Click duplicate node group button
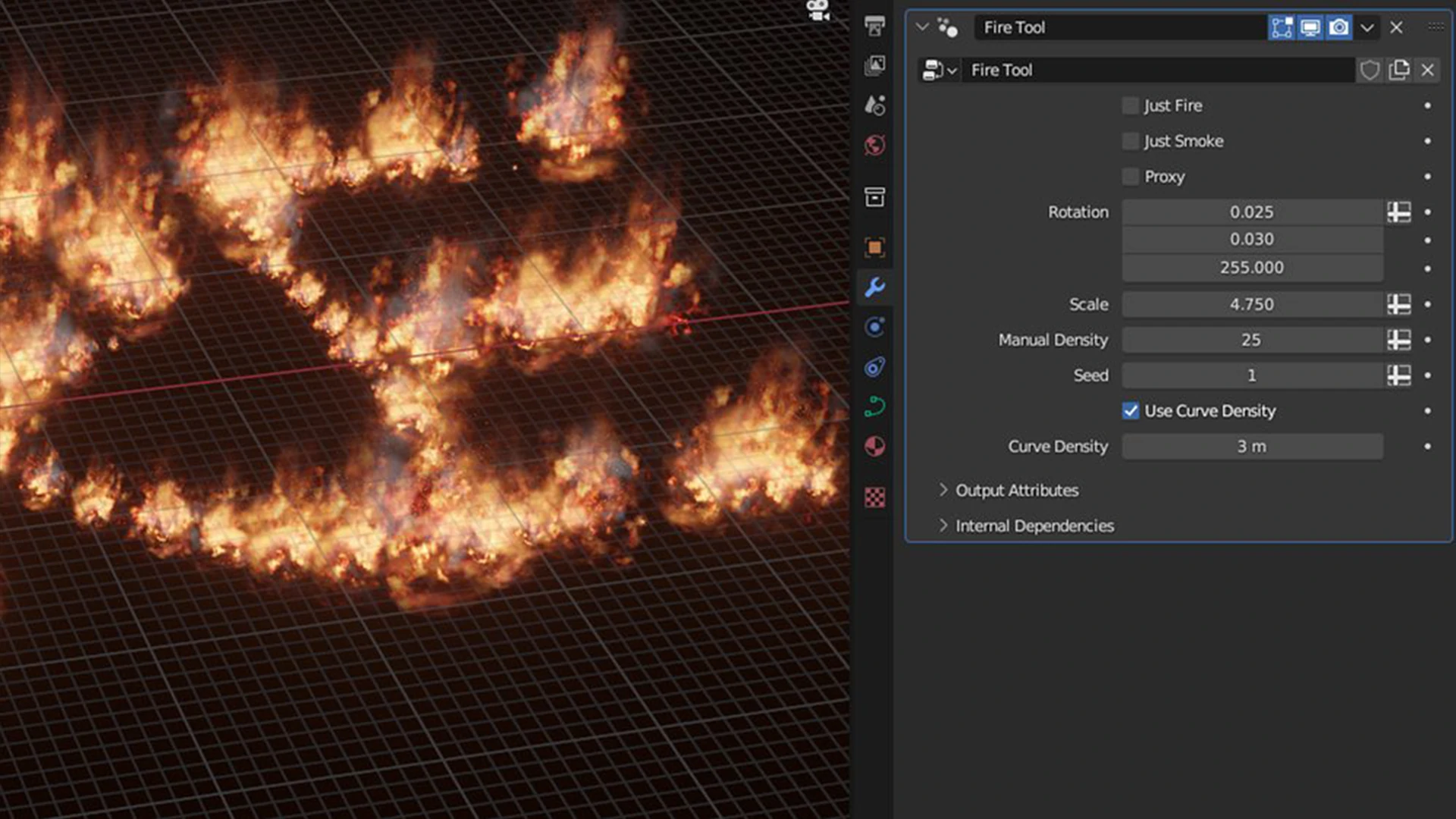Viewport: 1456px width, 819px height. [1398, 70]
